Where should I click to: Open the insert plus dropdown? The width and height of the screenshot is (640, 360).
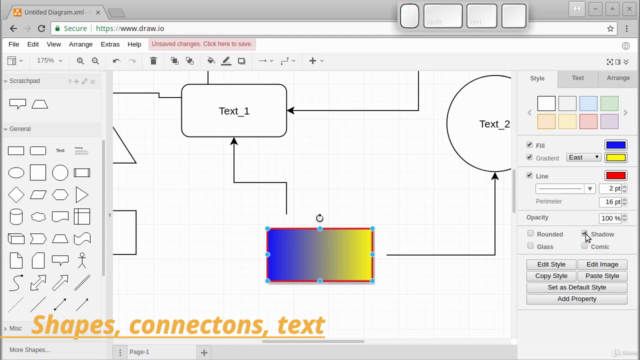point(316,61)
